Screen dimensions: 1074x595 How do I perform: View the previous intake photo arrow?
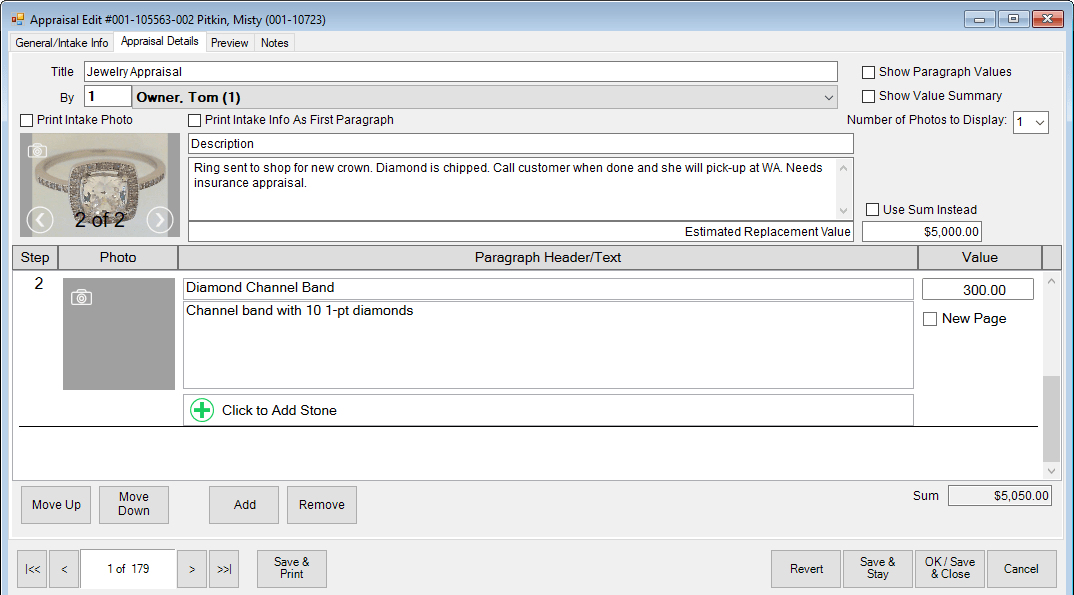click(x=40, y=220)
